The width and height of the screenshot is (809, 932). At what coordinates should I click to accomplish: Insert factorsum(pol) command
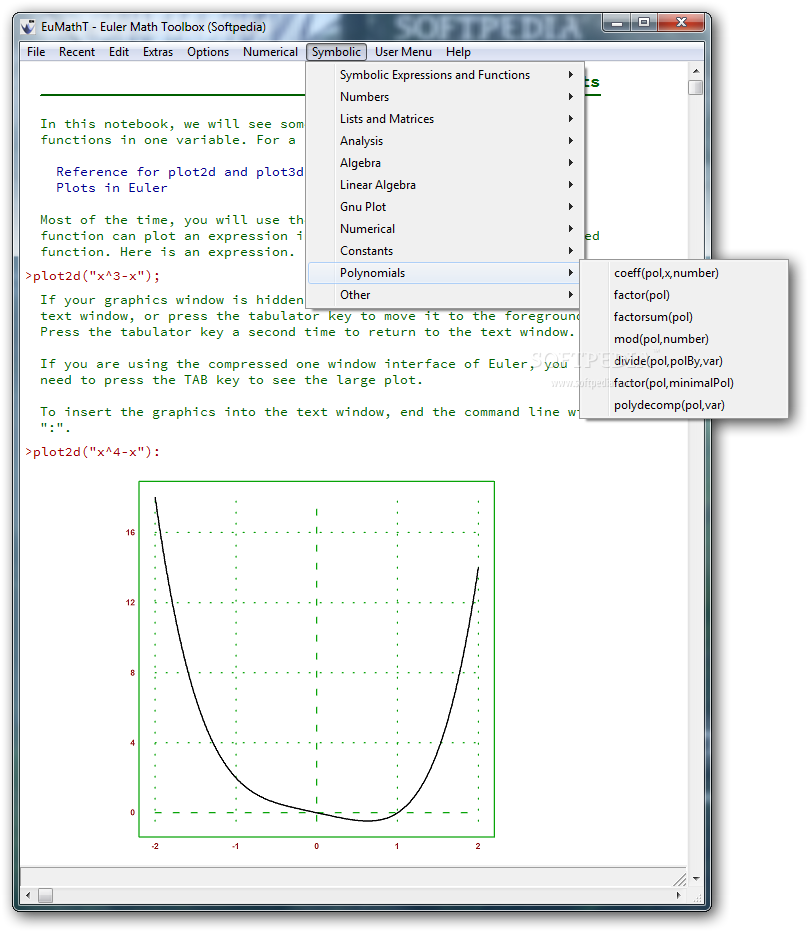point(684,317)
